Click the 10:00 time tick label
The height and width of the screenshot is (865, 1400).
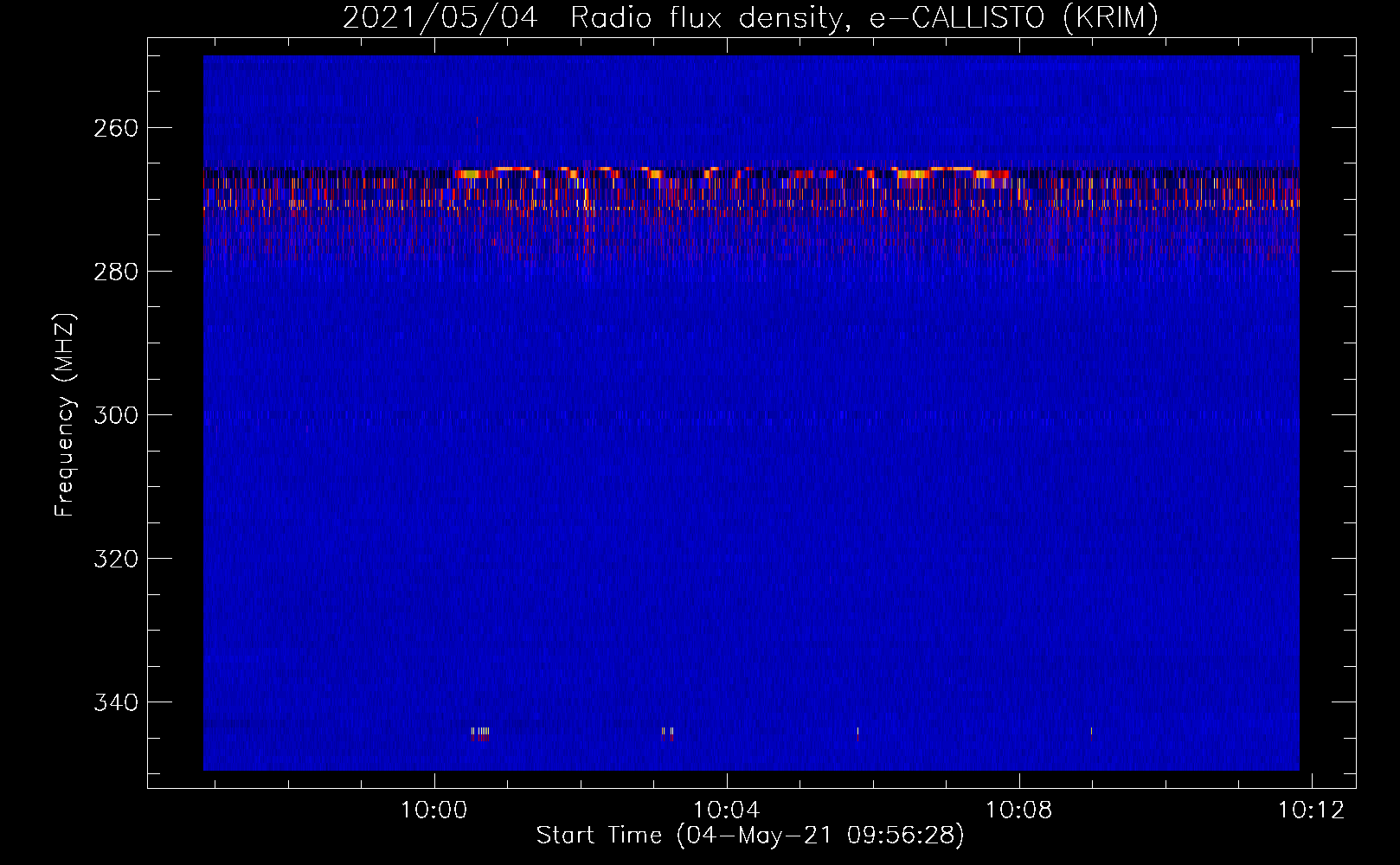point(433,810)
